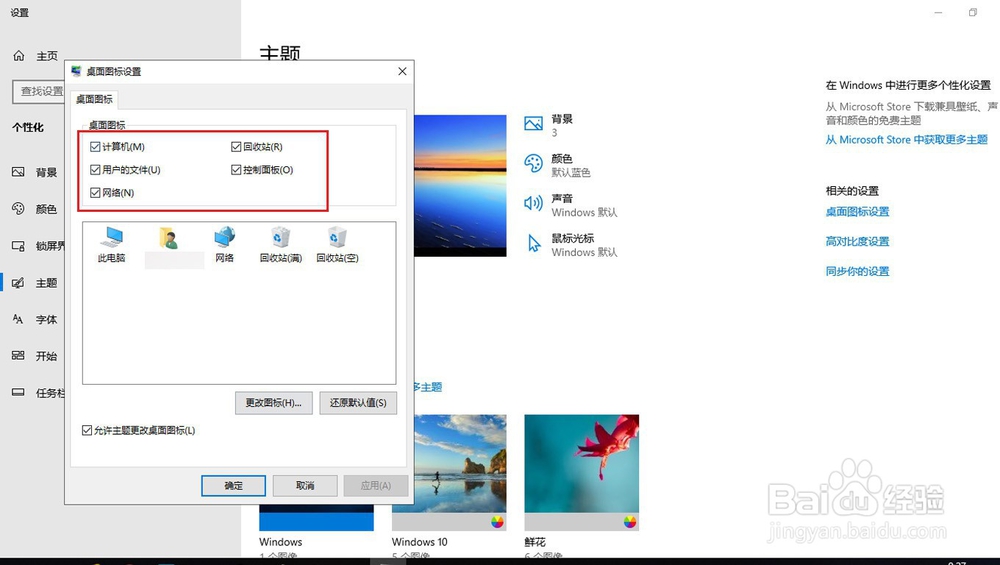Open 主题 themes in Settings sidebar
The image size is (1000, 565).
tap(35, 282)
